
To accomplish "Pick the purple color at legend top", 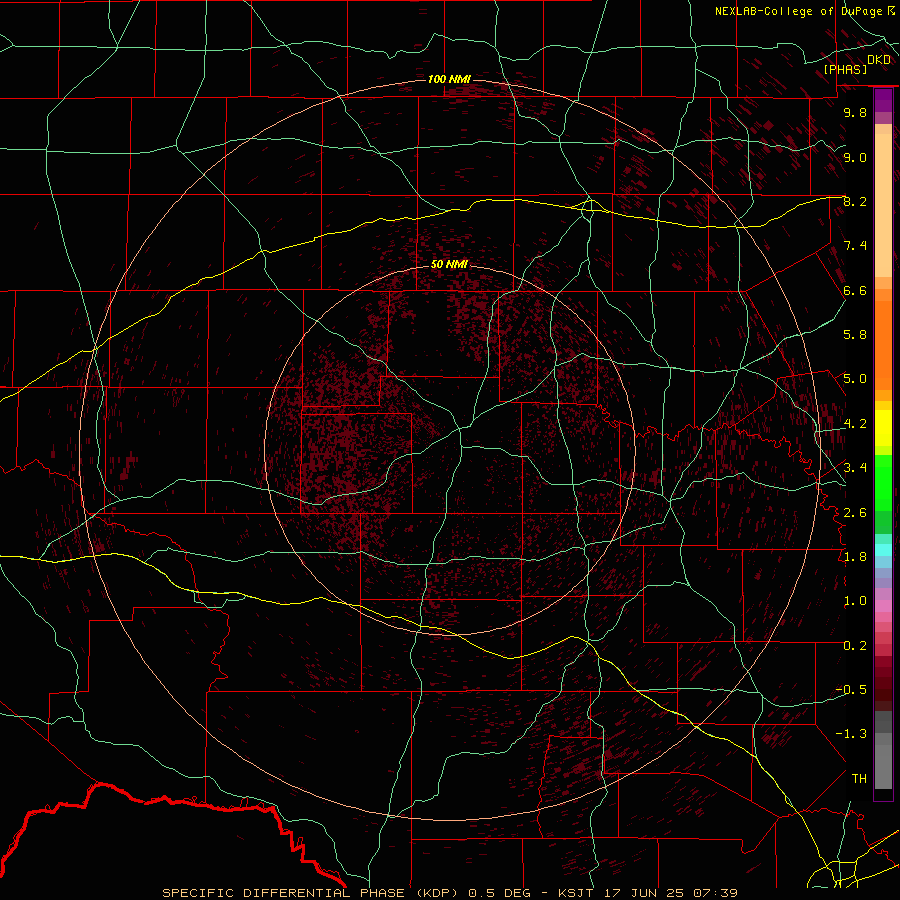I will pos(883,100).
